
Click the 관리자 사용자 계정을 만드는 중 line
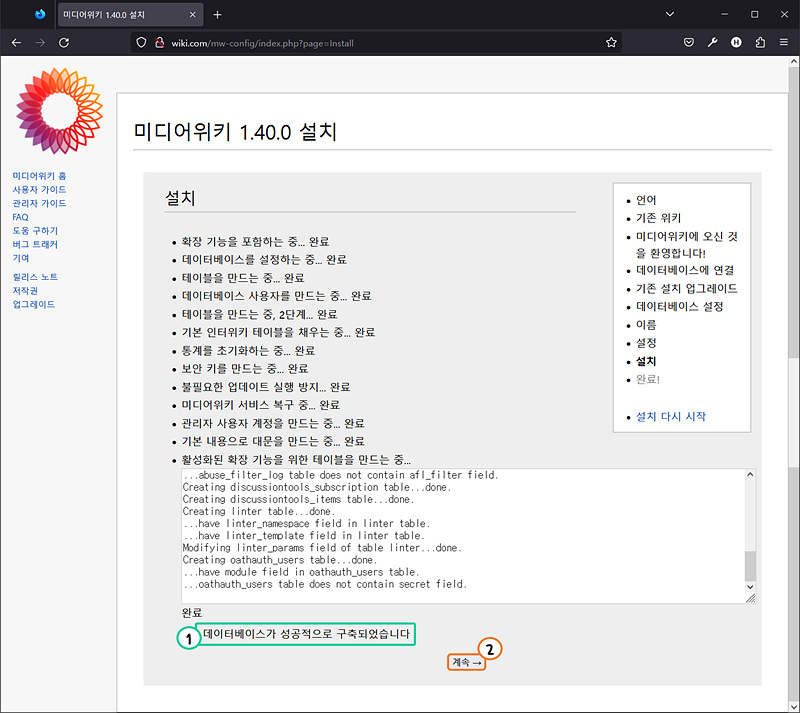click(x=273, y=423)
